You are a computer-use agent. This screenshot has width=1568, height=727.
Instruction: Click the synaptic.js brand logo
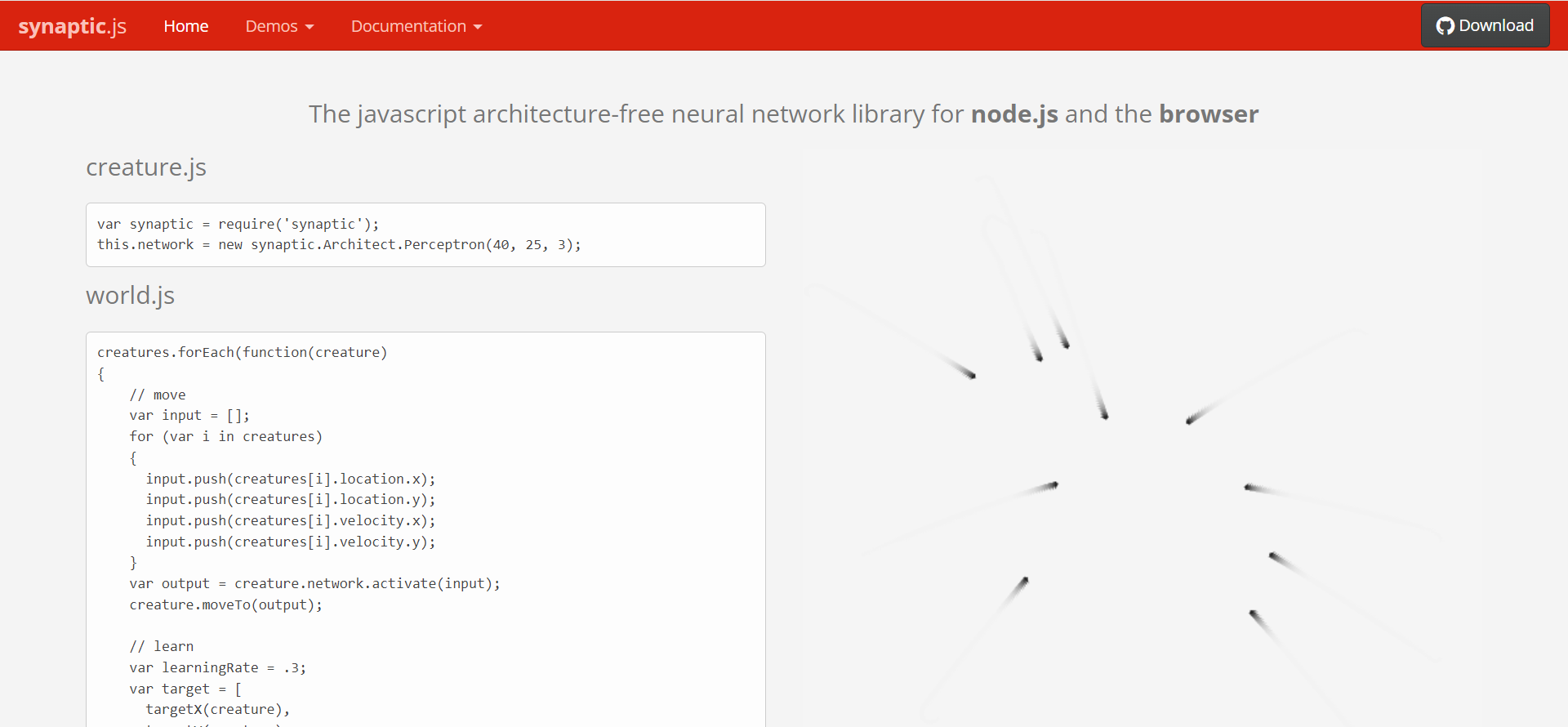pos(72,26)
